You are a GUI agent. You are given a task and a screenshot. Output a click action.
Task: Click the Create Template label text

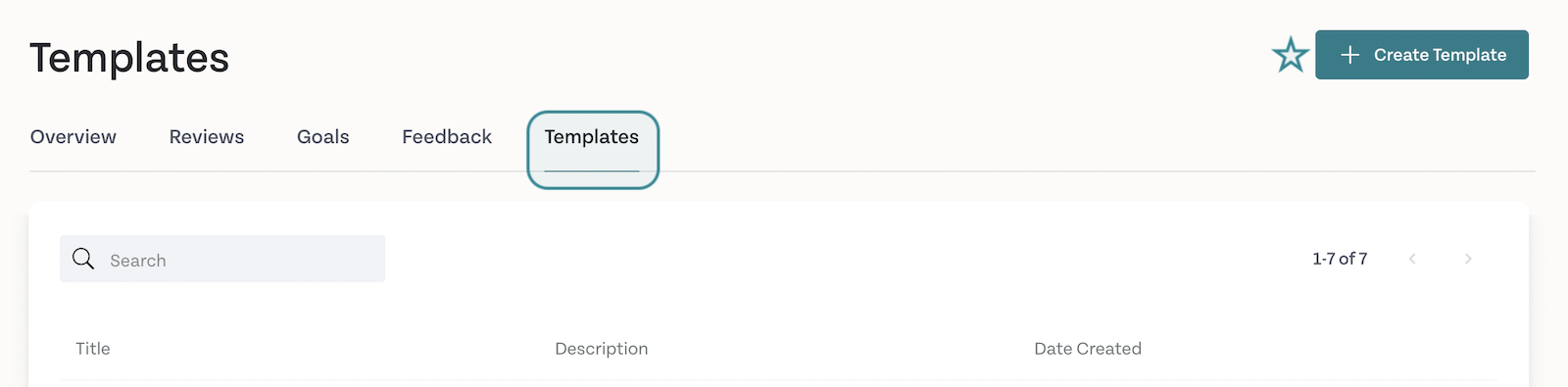(1441, 55)
